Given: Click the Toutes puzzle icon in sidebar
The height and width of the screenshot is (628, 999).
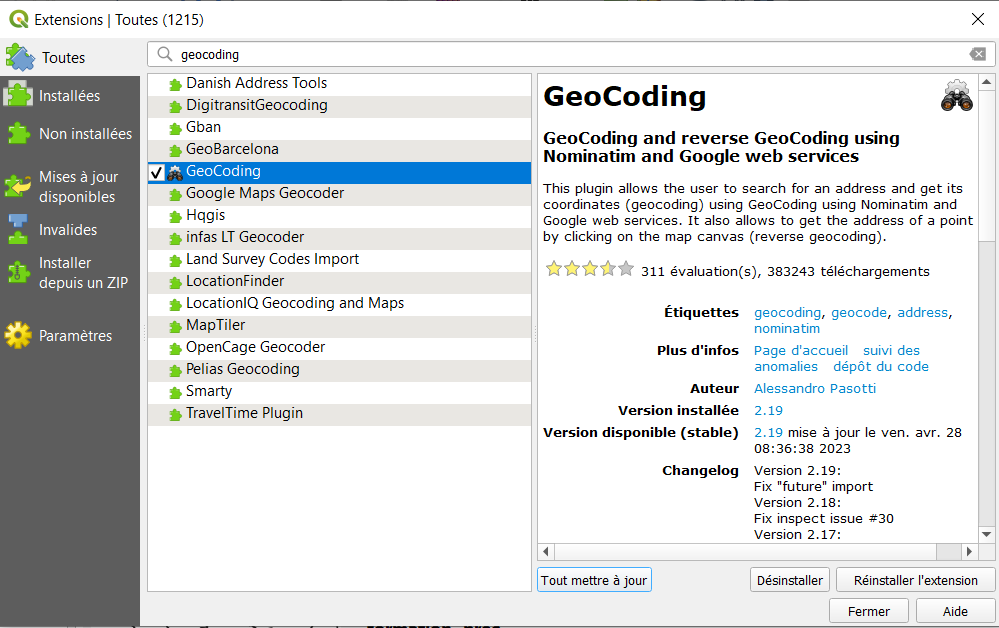Looking at the screenshot, I should (x=20, y=57).
